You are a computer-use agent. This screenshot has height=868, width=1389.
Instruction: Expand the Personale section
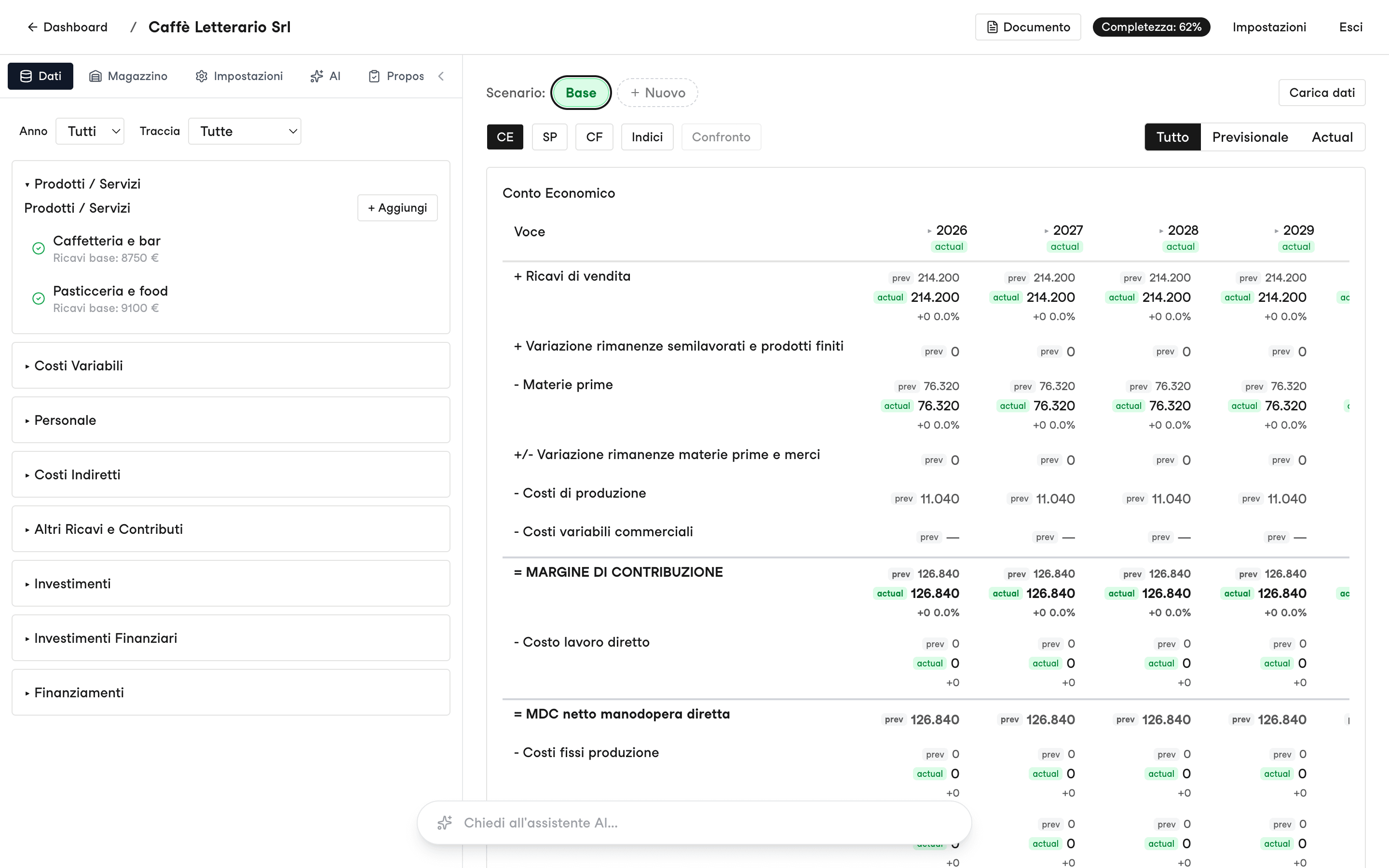[231, 420]
